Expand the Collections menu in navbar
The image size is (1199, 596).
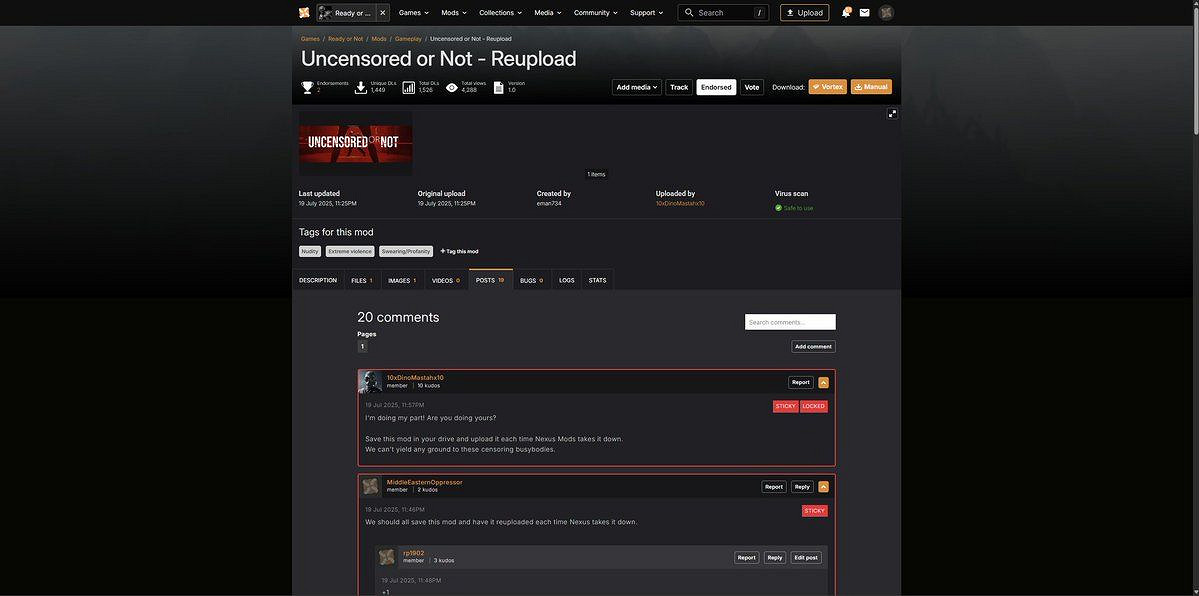pos(500,13)
